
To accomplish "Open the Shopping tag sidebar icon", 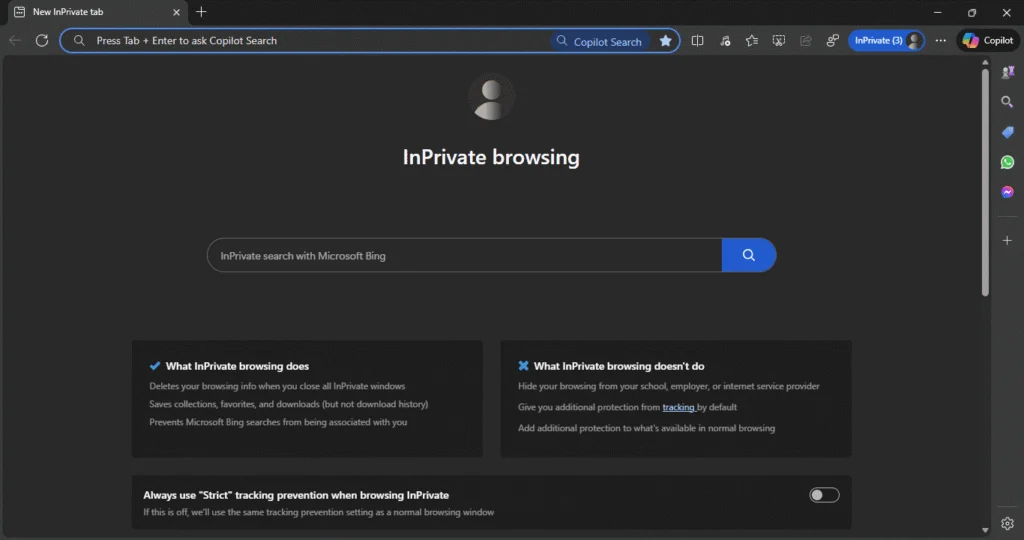I will click(1008, 132).
